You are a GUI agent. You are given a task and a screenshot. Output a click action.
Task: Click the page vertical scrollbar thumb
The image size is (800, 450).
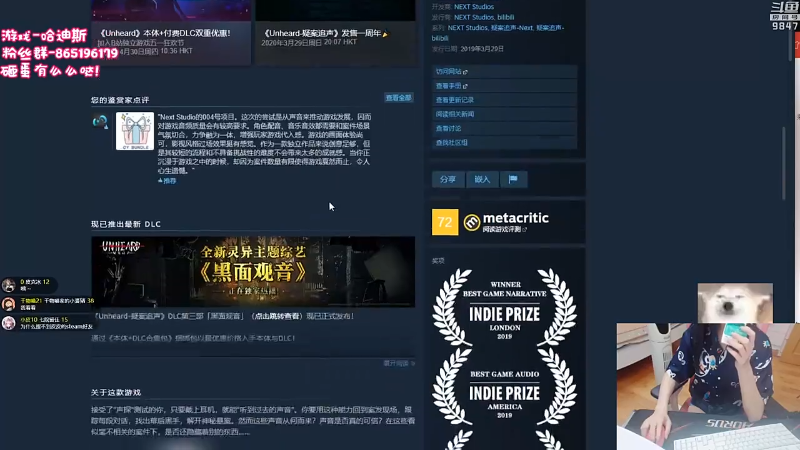(784, 163)
